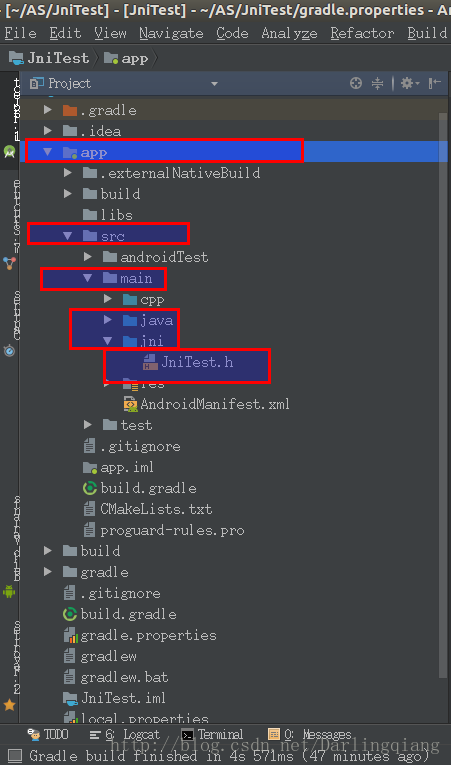Open the Refactor menu
451x765 pixels.
(363, 33)
